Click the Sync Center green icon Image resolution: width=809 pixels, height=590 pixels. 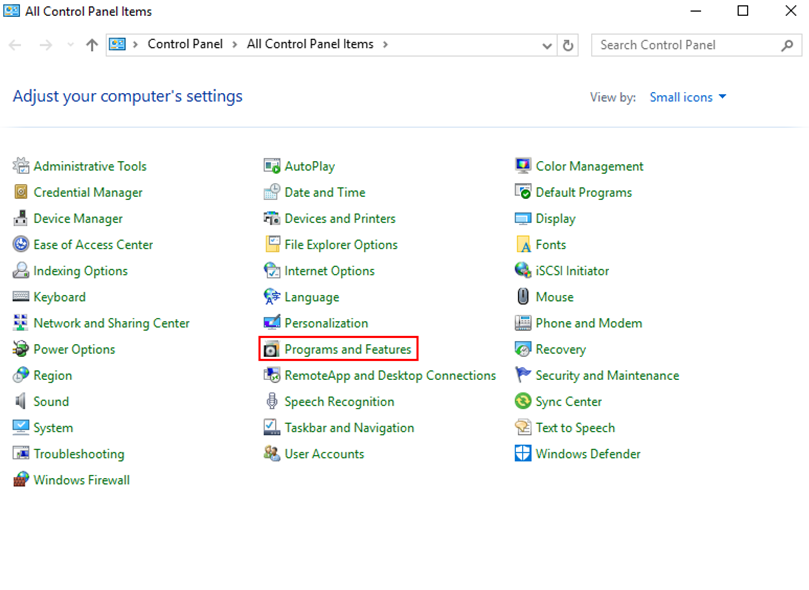click(523, 401)
